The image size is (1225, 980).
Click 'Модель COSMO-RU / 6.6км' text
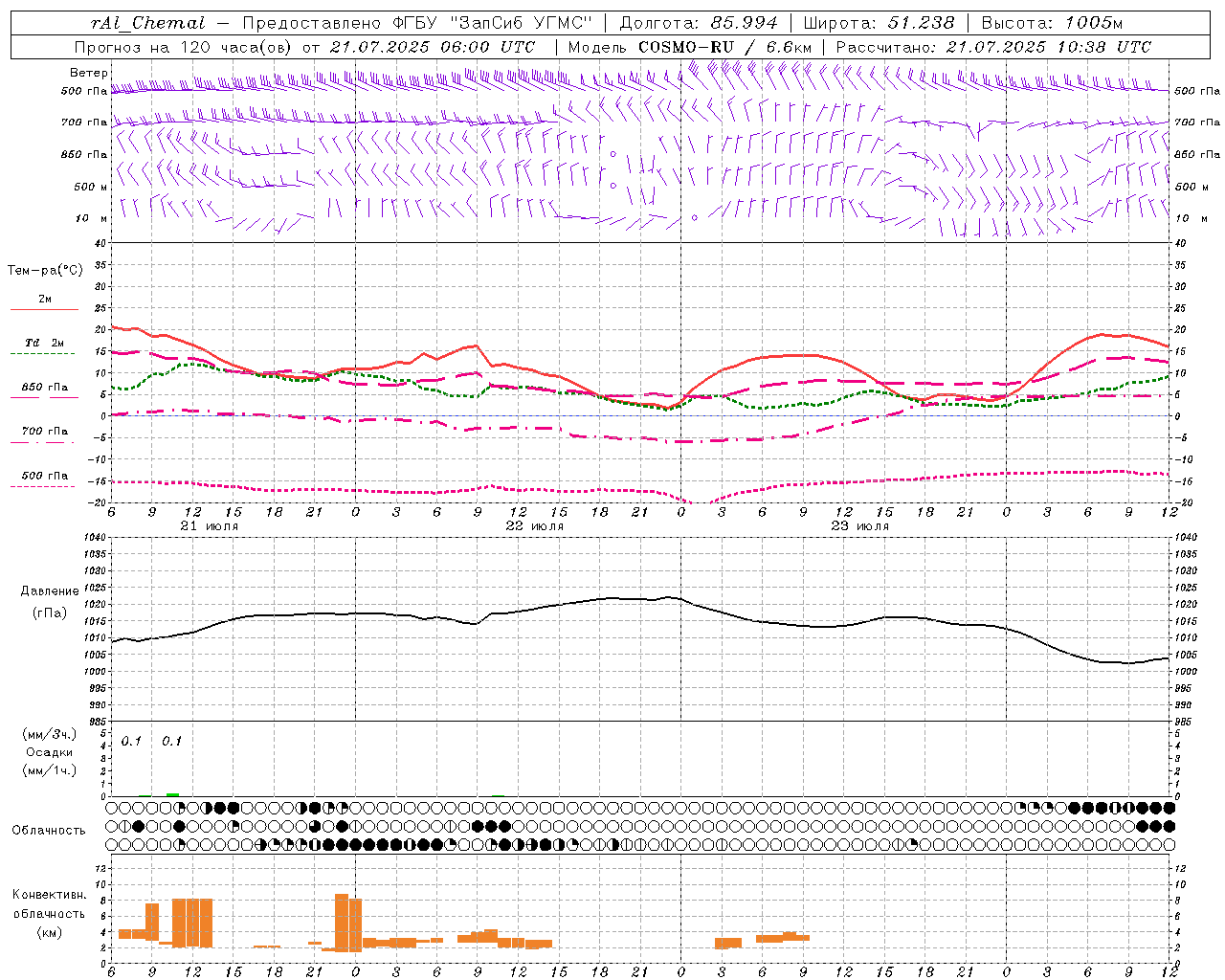click(x=689, y=47)
